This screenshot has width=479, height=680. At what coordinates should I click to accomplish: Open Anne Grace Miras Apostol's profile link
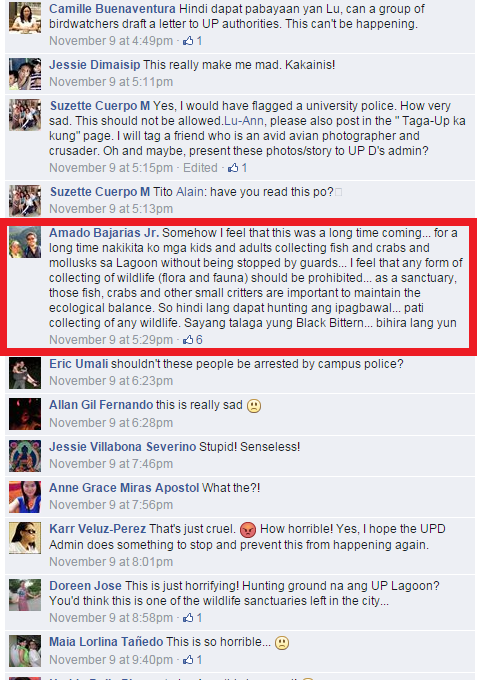click(124, 488)
